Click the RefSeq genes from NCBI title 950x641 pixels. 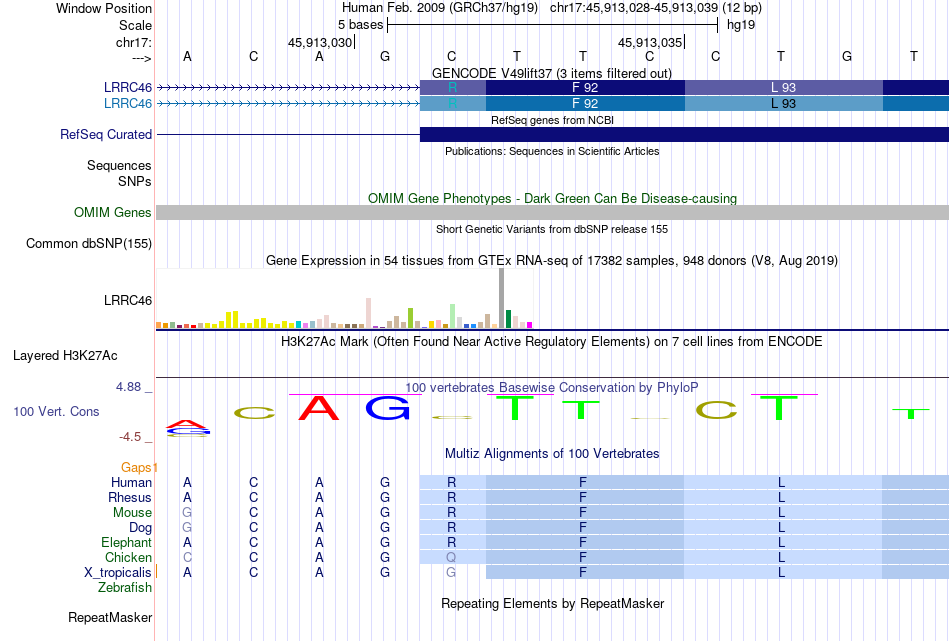coord(552,120)
